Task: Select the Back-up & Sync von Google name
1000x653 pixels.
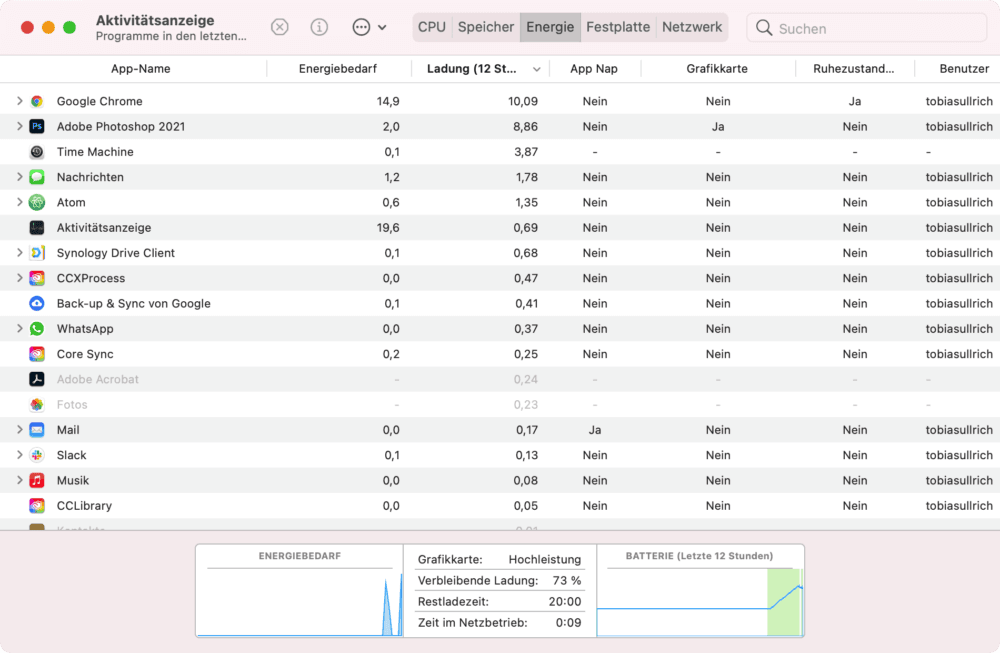Action: (x=133, y=304)
